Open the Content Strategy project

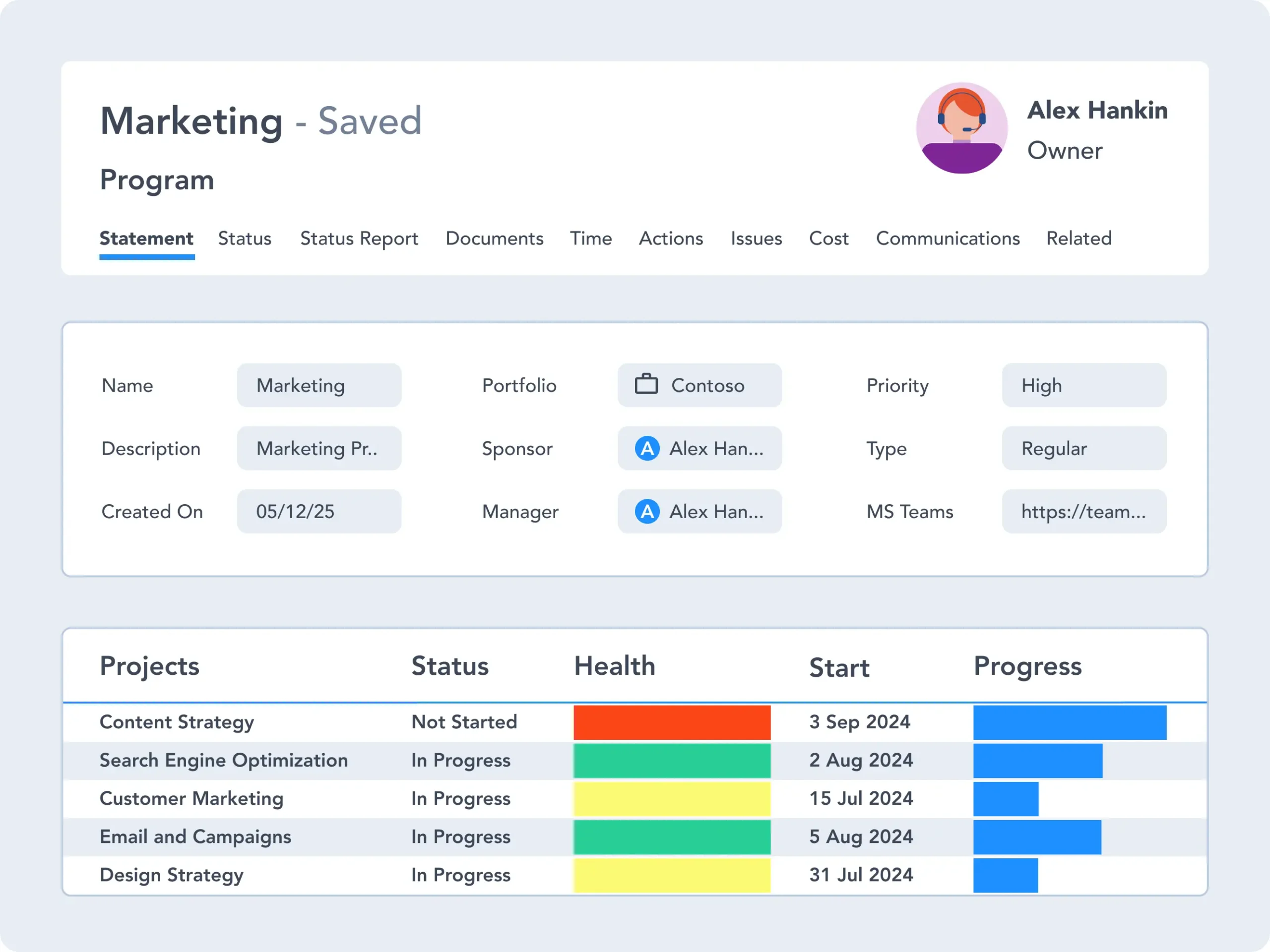click(x=176, y=722)
